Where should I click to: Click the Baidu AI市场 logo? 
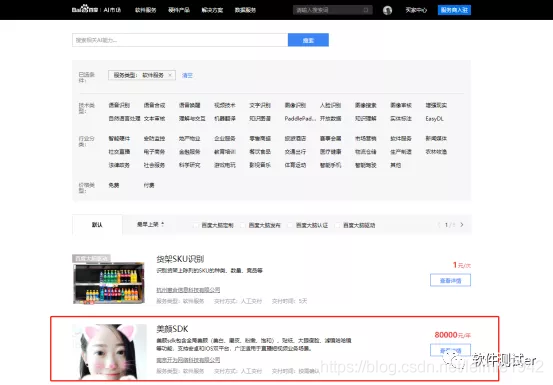click(x=96, y=10)
